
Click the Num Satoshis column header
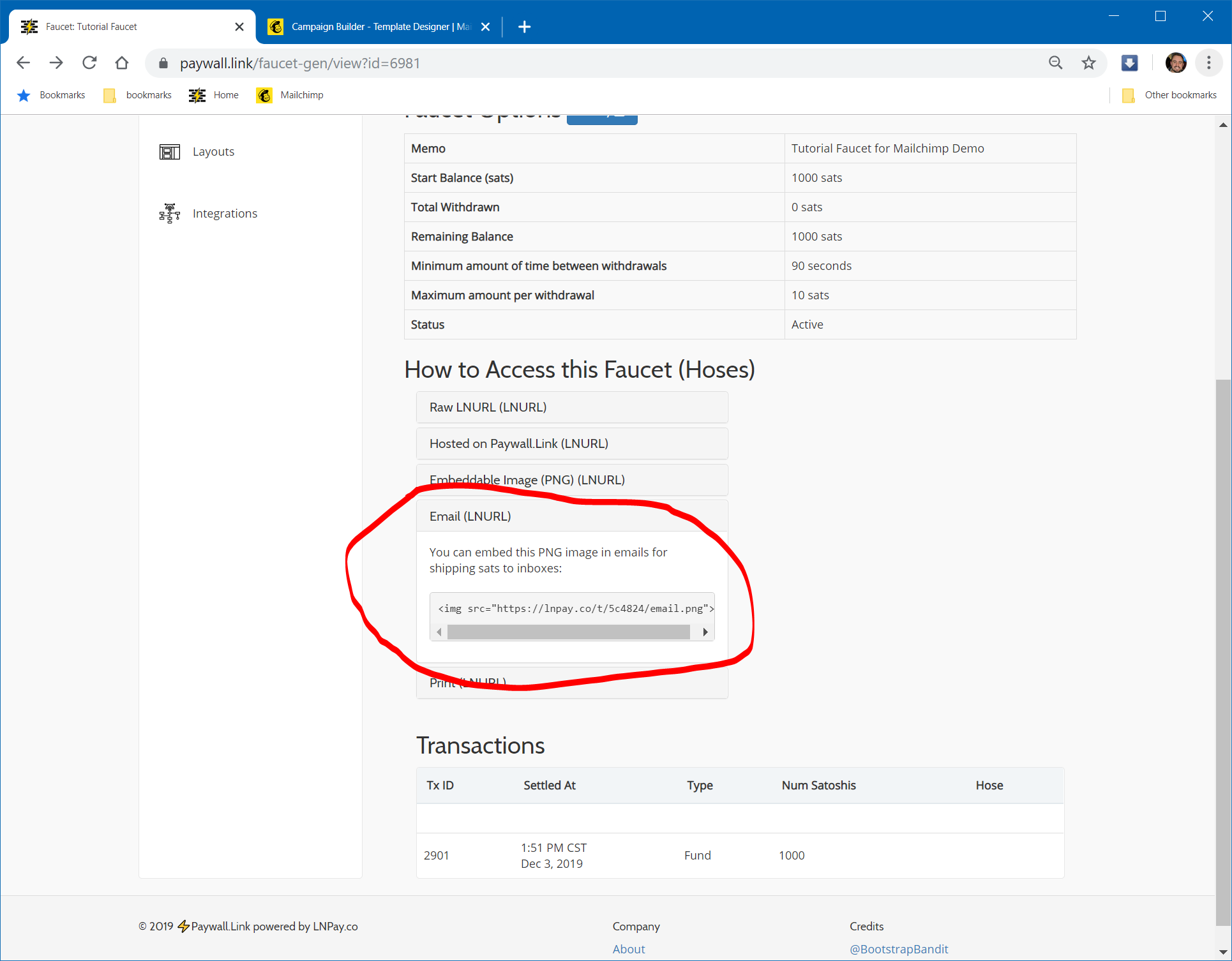[x=819, y=786]
